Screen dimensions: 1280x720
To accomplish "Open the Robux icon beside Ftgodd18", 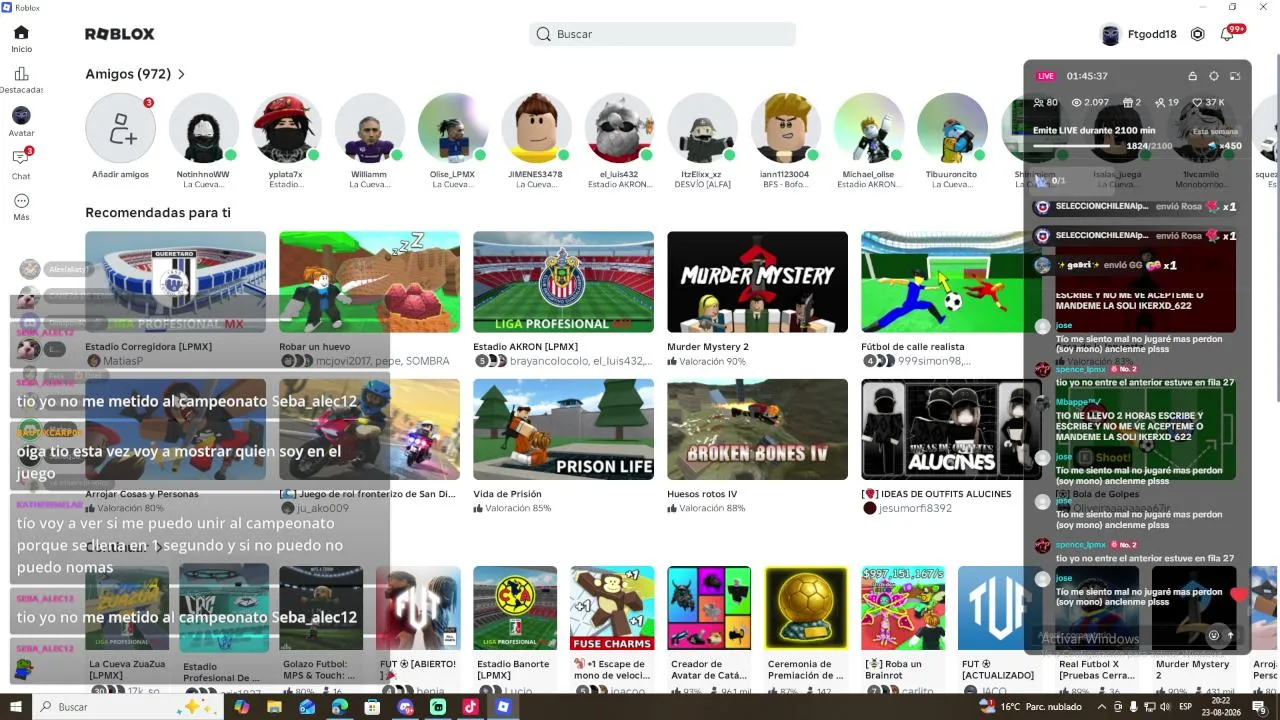I will (x=1197, y=34).
